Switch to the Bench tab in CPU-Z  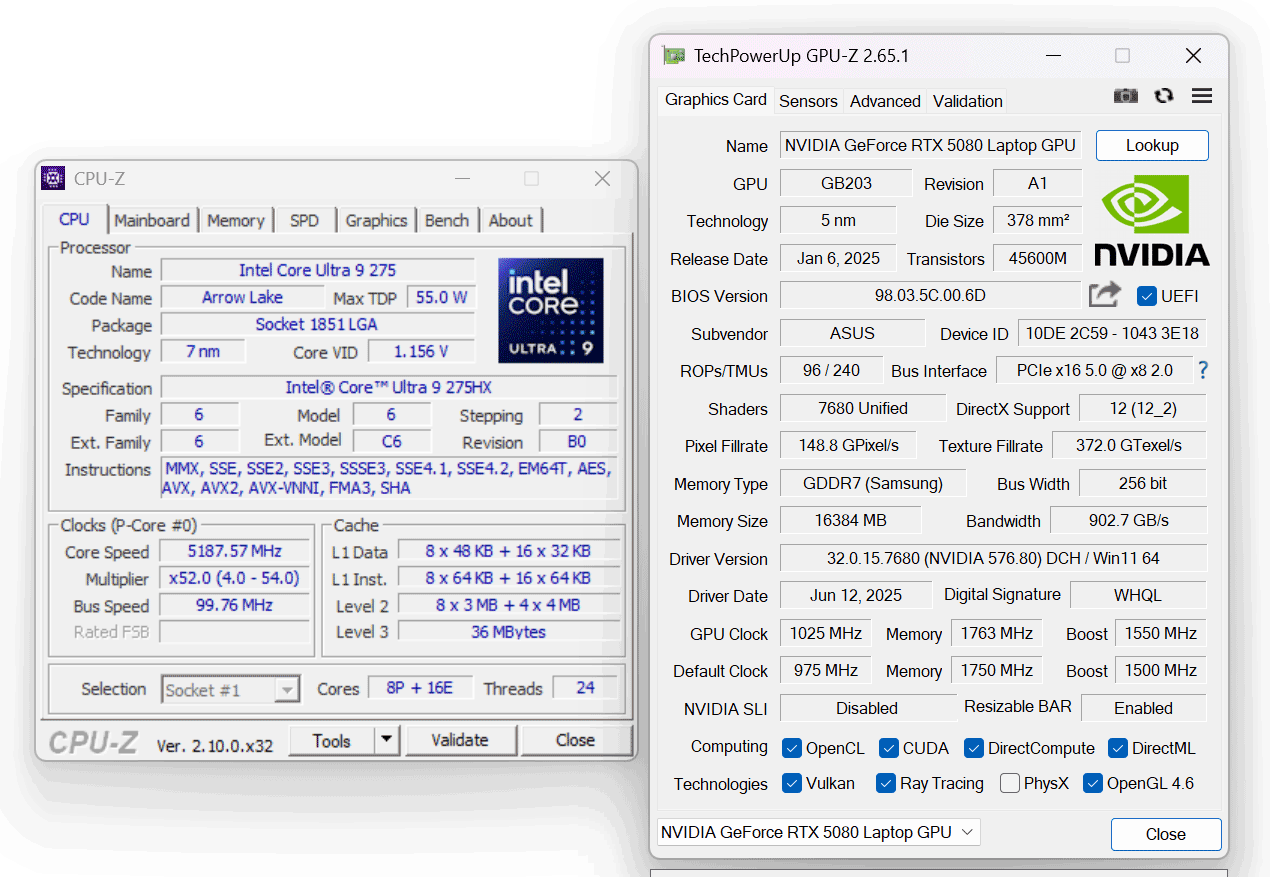(447, 220)
